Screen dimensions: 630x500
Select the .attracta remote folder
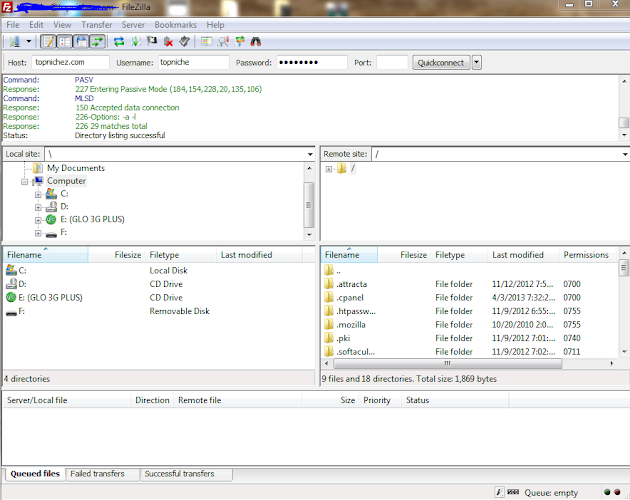(x=470, y=284)
